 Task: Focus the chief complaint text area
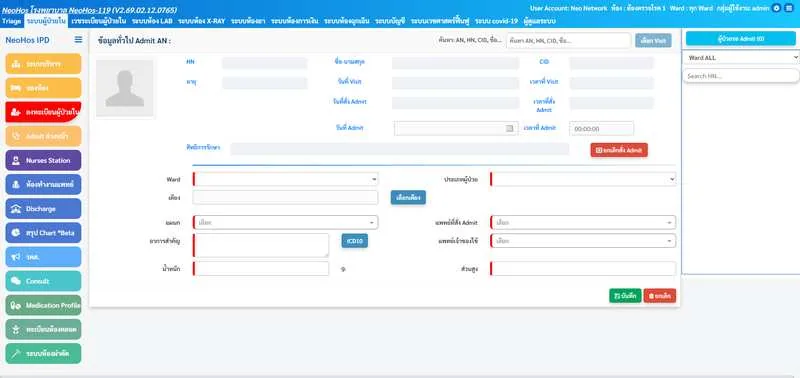261,245
